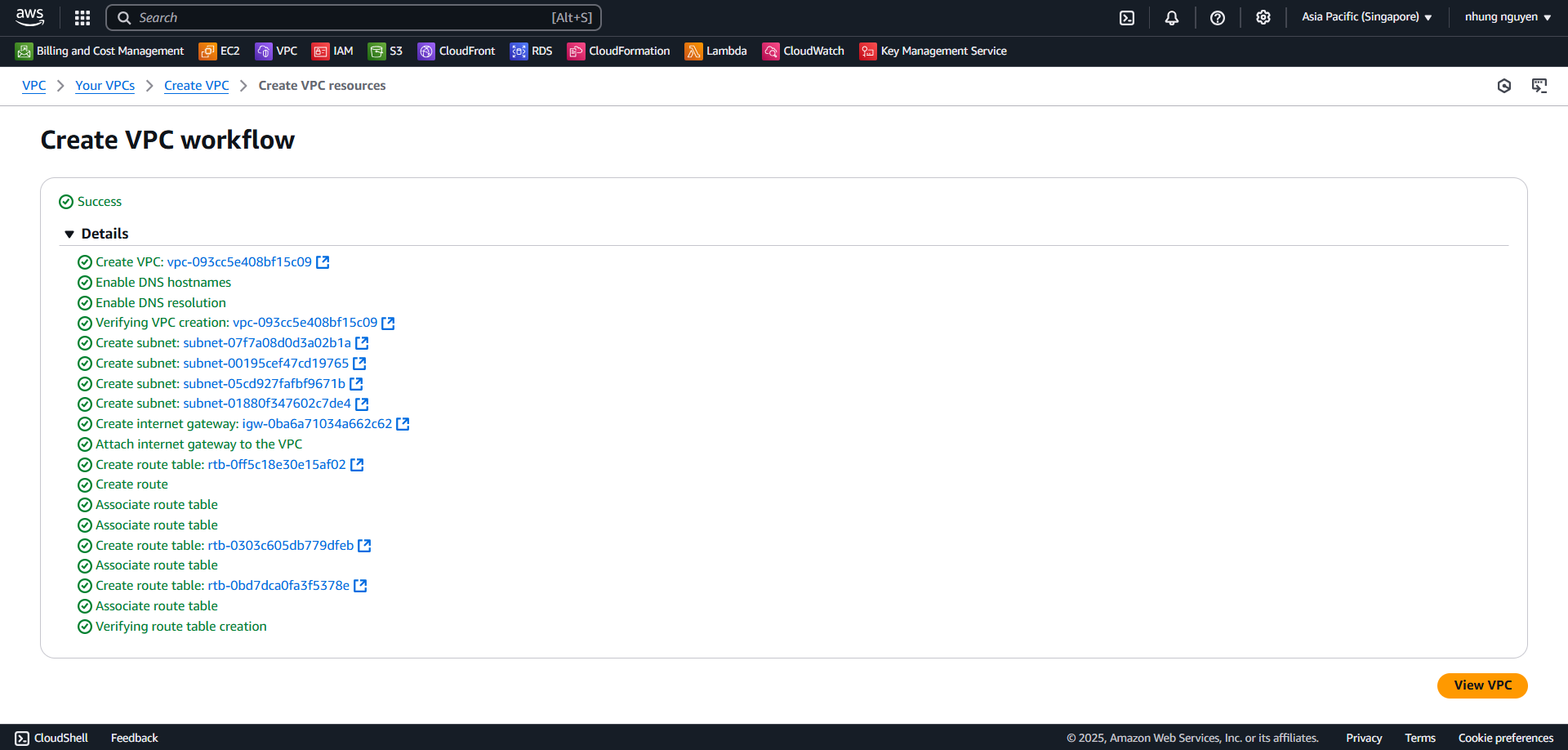Screen dimensions: 1568x750
Task: Click external-link icon beside rtb-0bd7dca0fa3f5378e
Action: [x=360, y=586]
